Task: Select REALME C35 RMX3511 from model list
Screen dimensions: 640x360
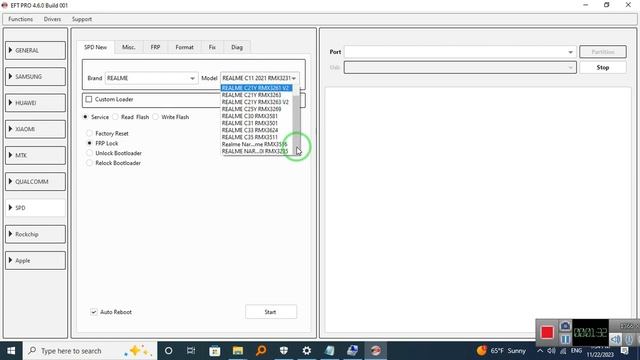Action: point(257,137)
